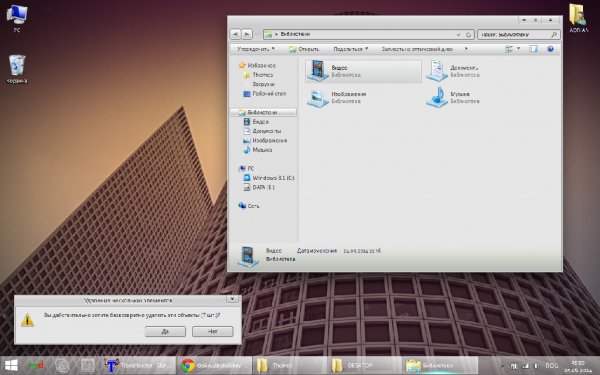Go forward with the Explorer forward arrow
Image resolution: width=600 pixels, height=375 pixels.
(x=247, y=34)
